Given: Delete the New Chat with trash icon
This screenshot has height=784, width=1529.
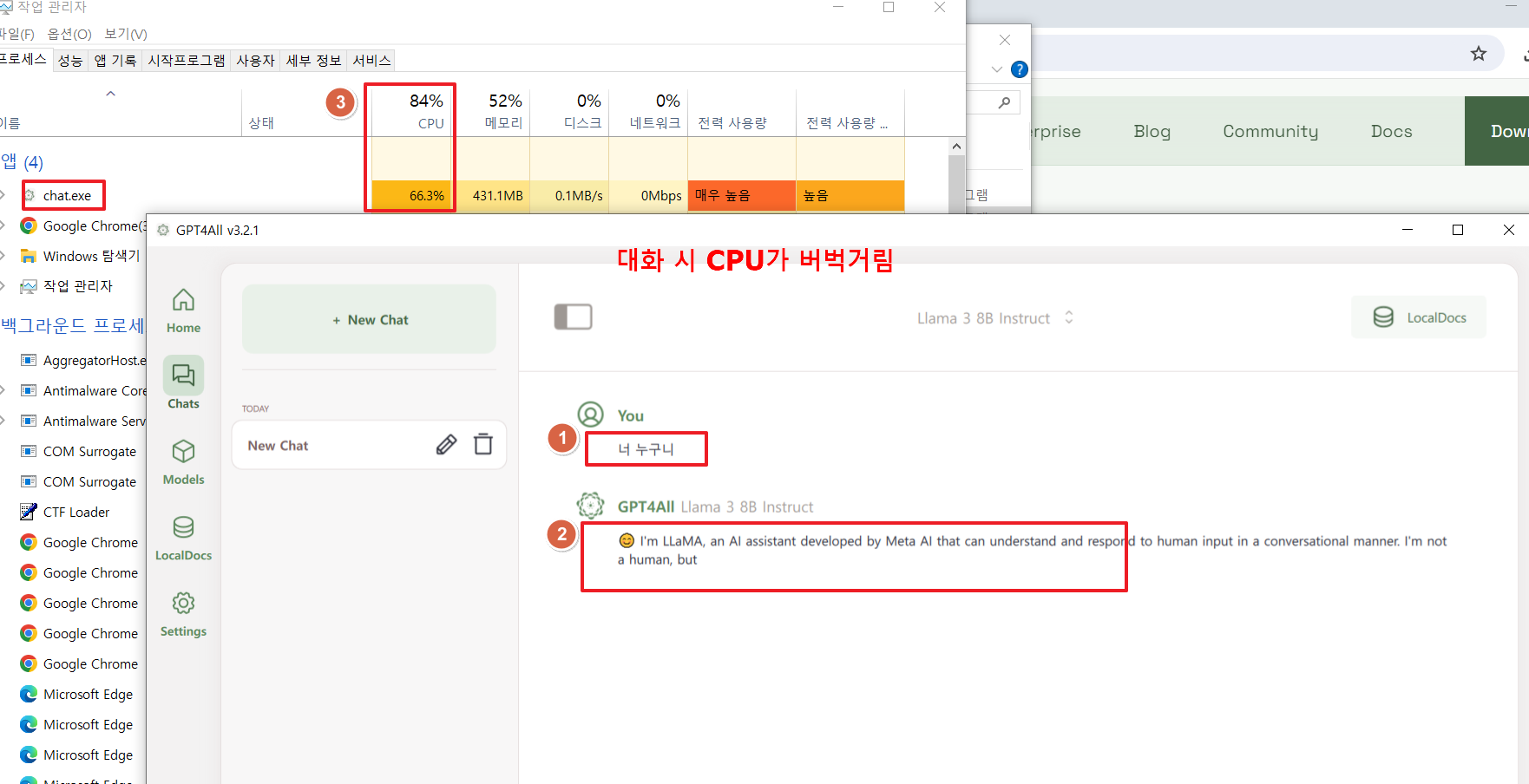Looking at the screenshot, I should click(x=483, y=444).
